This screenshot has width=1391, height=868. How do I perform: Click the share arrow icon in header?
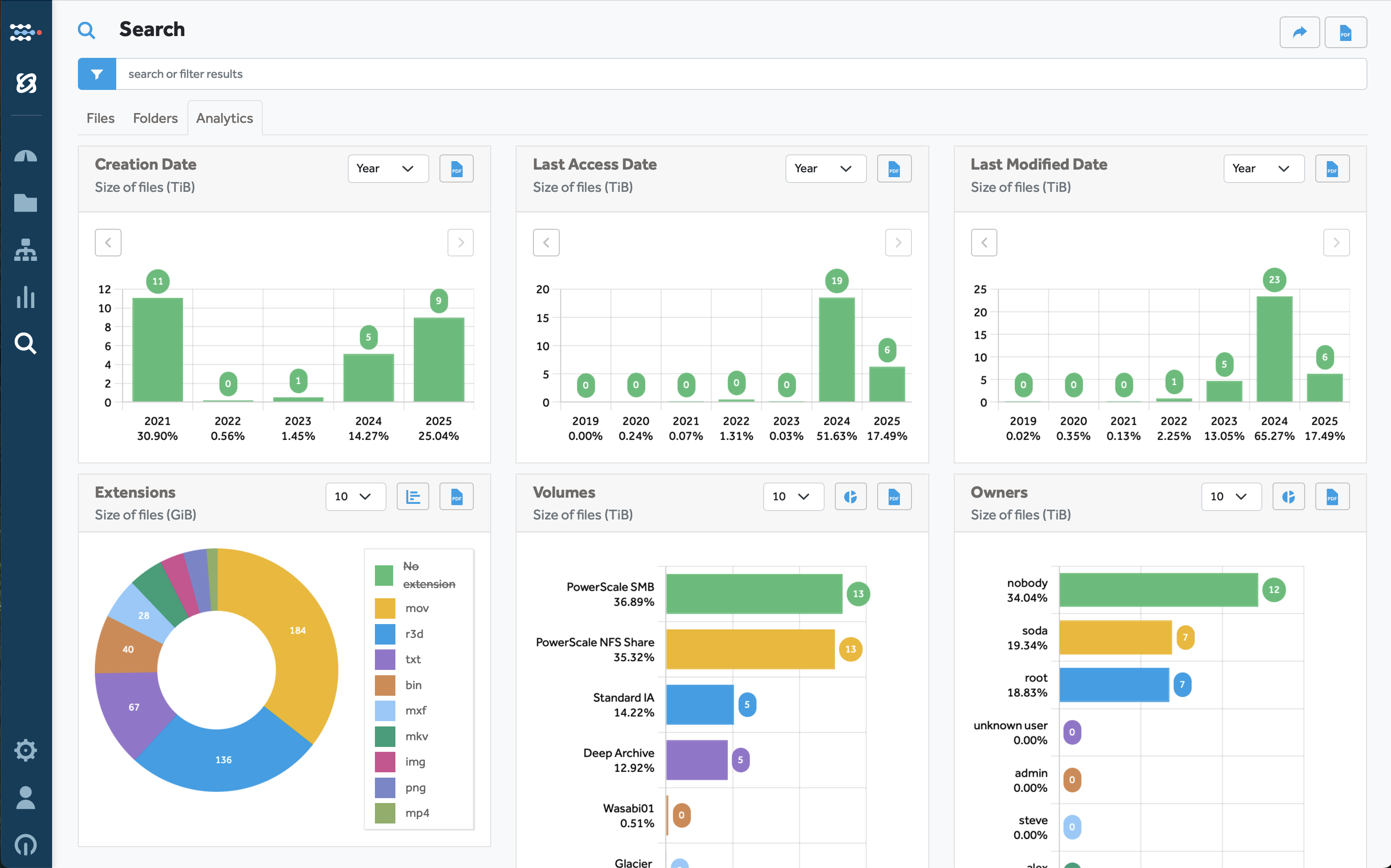pos(1299,33)
